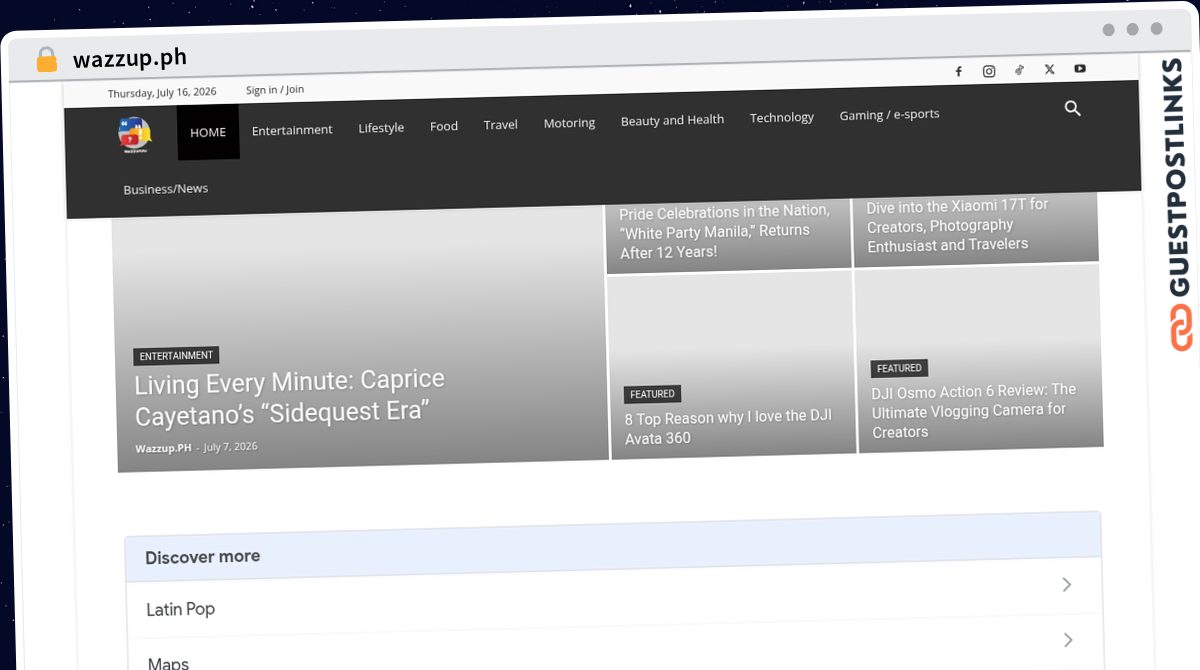1200x670 pixels.
Task: Select the HOME menu tab
Action: click(x=208, y=132)
